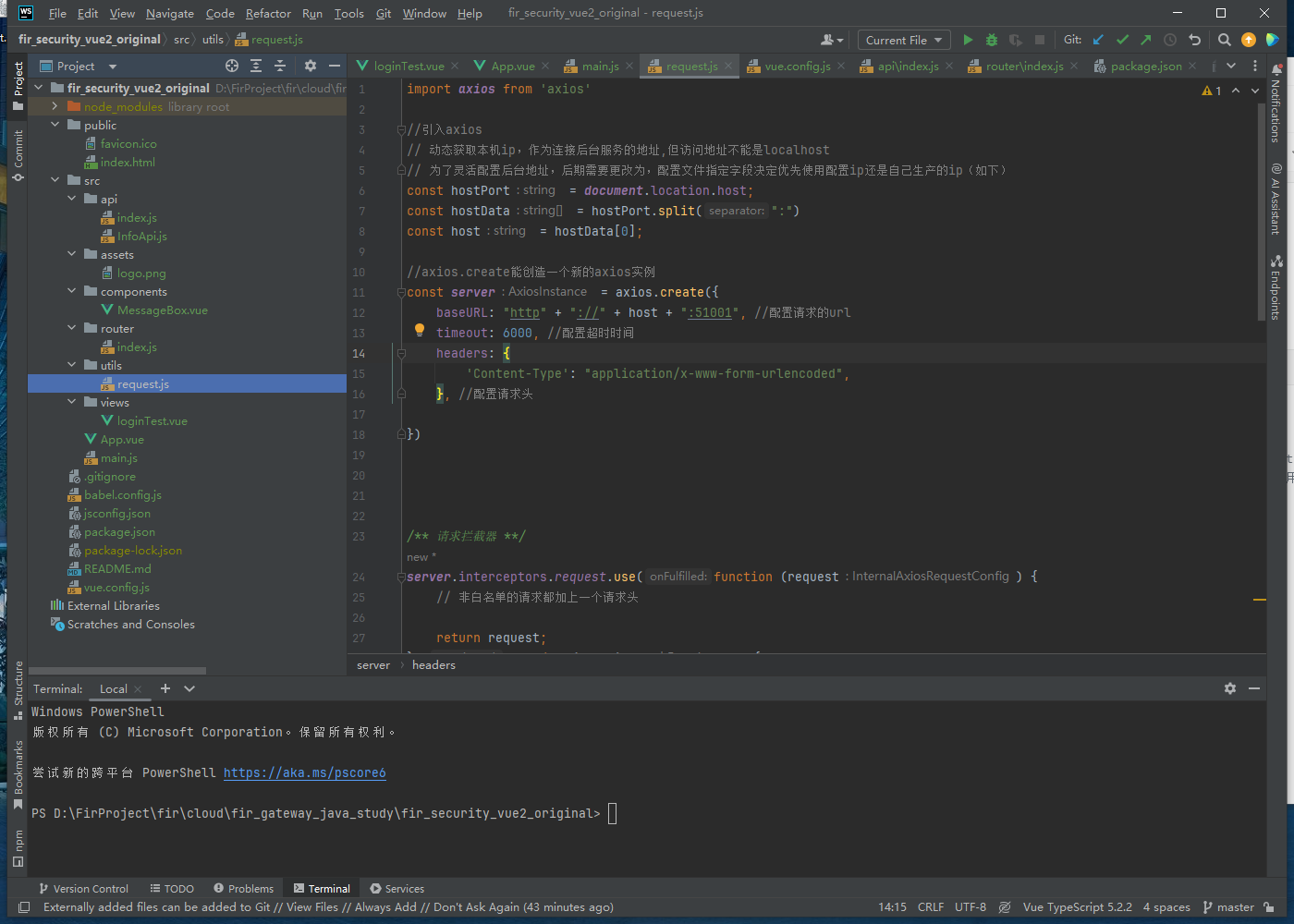Click Run with Coverage icon

(x=1016, y=40)
